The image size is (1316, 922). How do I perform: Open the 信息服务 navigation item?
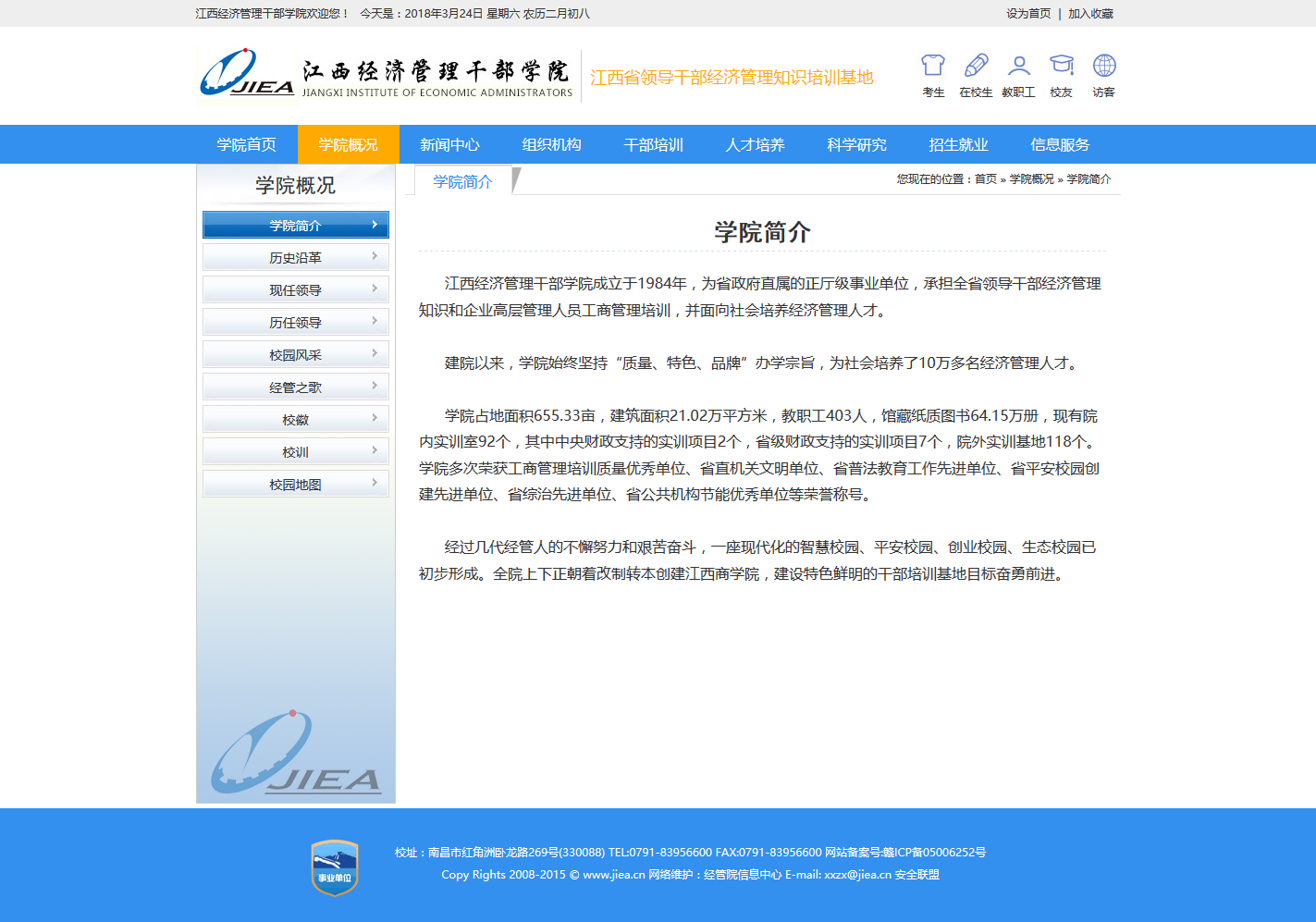(x=1061, y=144)
